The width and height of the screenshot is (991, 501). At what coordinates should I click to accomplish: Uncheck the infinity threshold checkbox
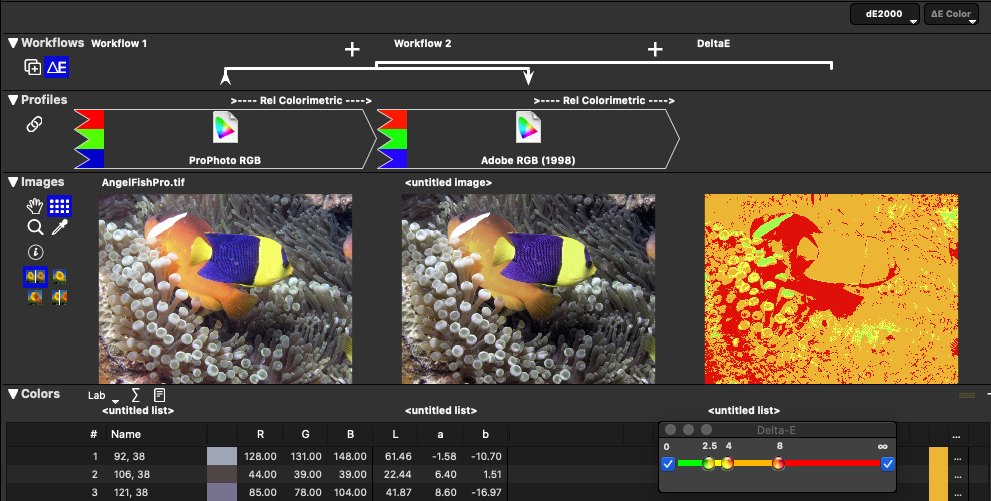pyautogui.click(x=887, y=463)
